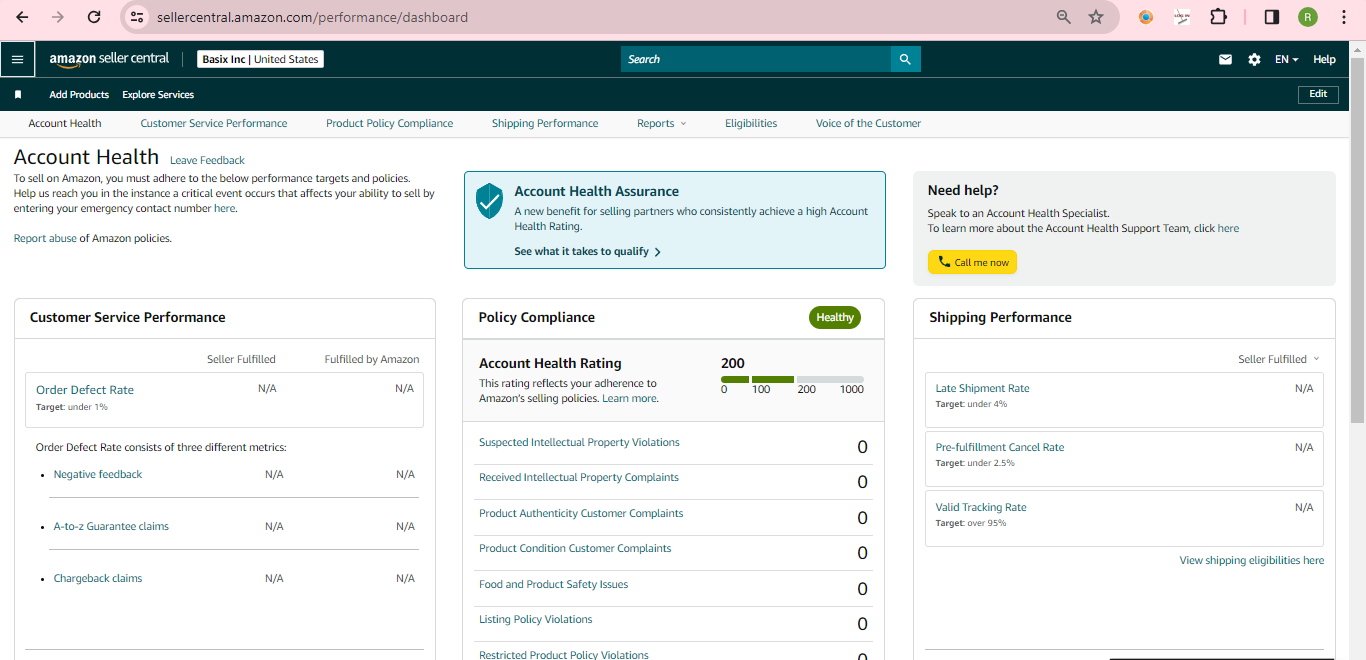1366x660 pixels.
Task: Open messages via the envelope icon
Action: [x=1225, y=59]
